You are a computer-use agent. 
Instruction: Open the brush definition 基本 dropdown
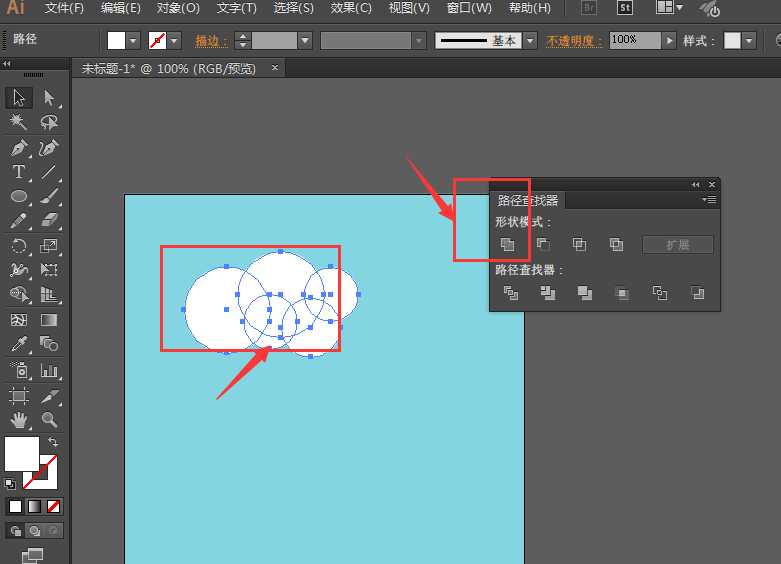(x=530, y=41)
